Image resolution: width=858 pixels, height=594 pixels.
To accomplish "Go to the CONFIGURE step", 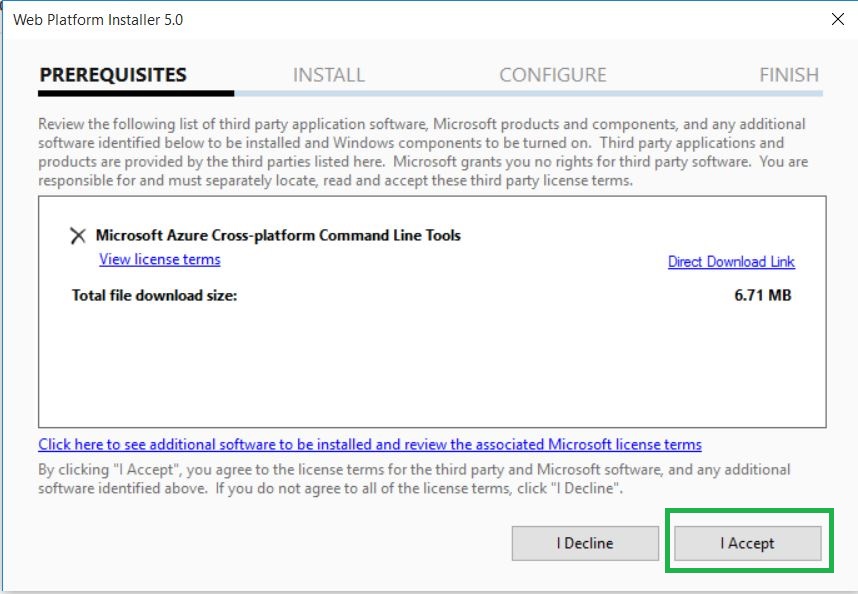I will pyautogui.click(x=552, y=75).
